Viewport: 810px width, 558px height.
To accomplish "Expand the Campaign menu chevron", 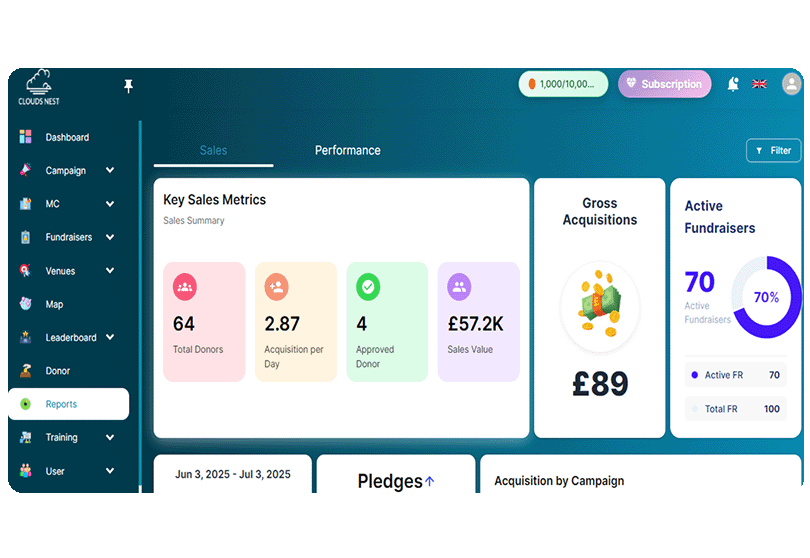I will pyautogui.click(x=110, y=170).
